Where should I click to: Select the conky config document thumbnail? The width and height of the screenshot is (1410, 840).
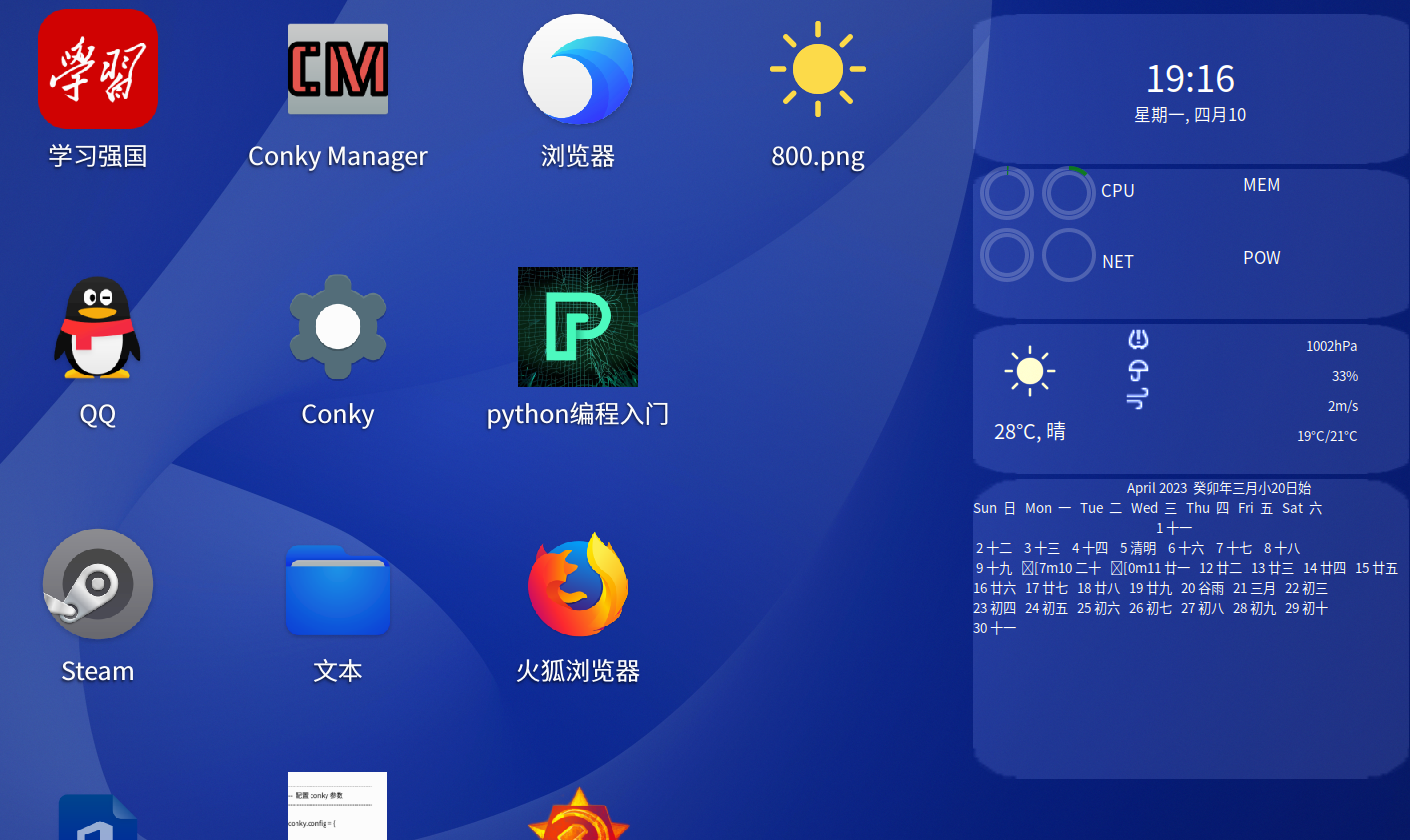pos(337,806)
